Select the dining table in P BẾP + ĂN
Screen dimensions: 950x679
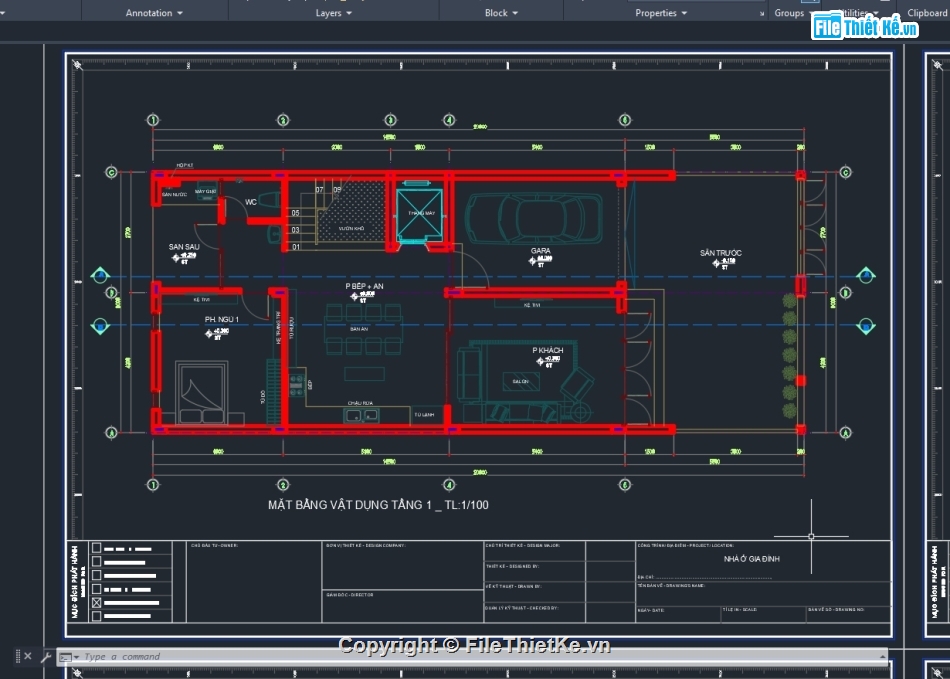(363, 328)
